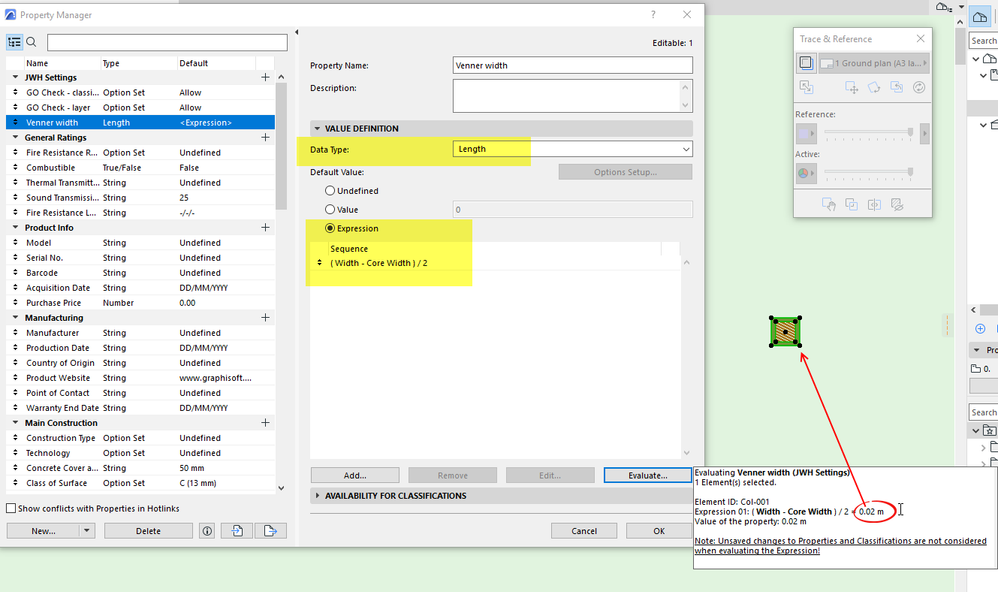Click switch reference with active icon

806,88
